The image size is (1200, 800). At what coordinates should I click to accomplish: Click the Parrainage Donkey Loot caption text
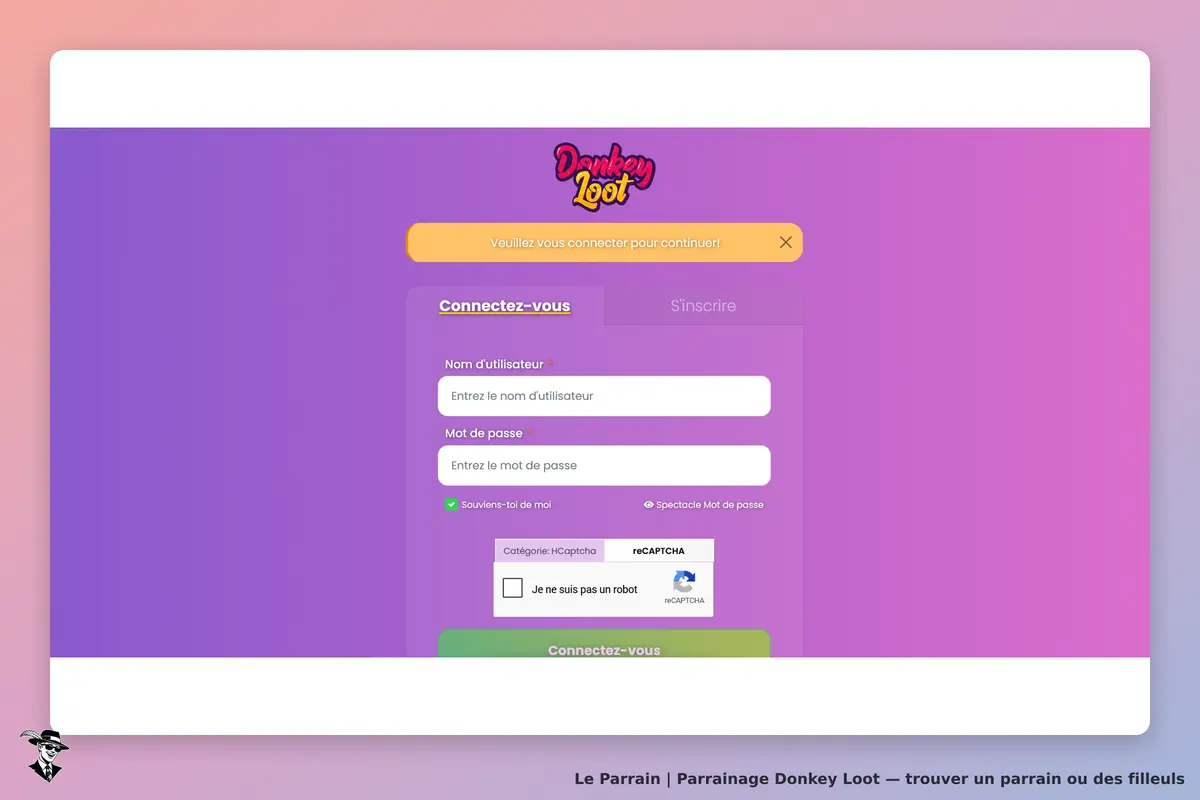pos(879,779)
